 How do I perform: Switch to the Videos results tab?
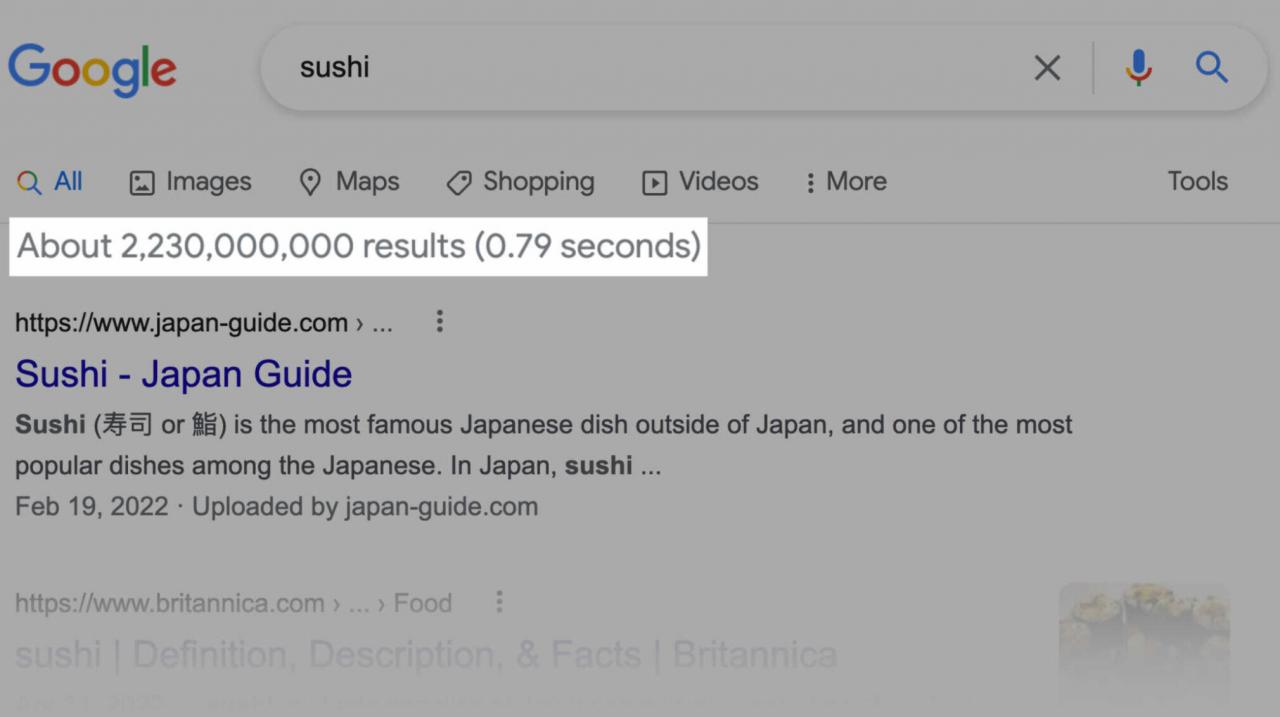(701, 182)
